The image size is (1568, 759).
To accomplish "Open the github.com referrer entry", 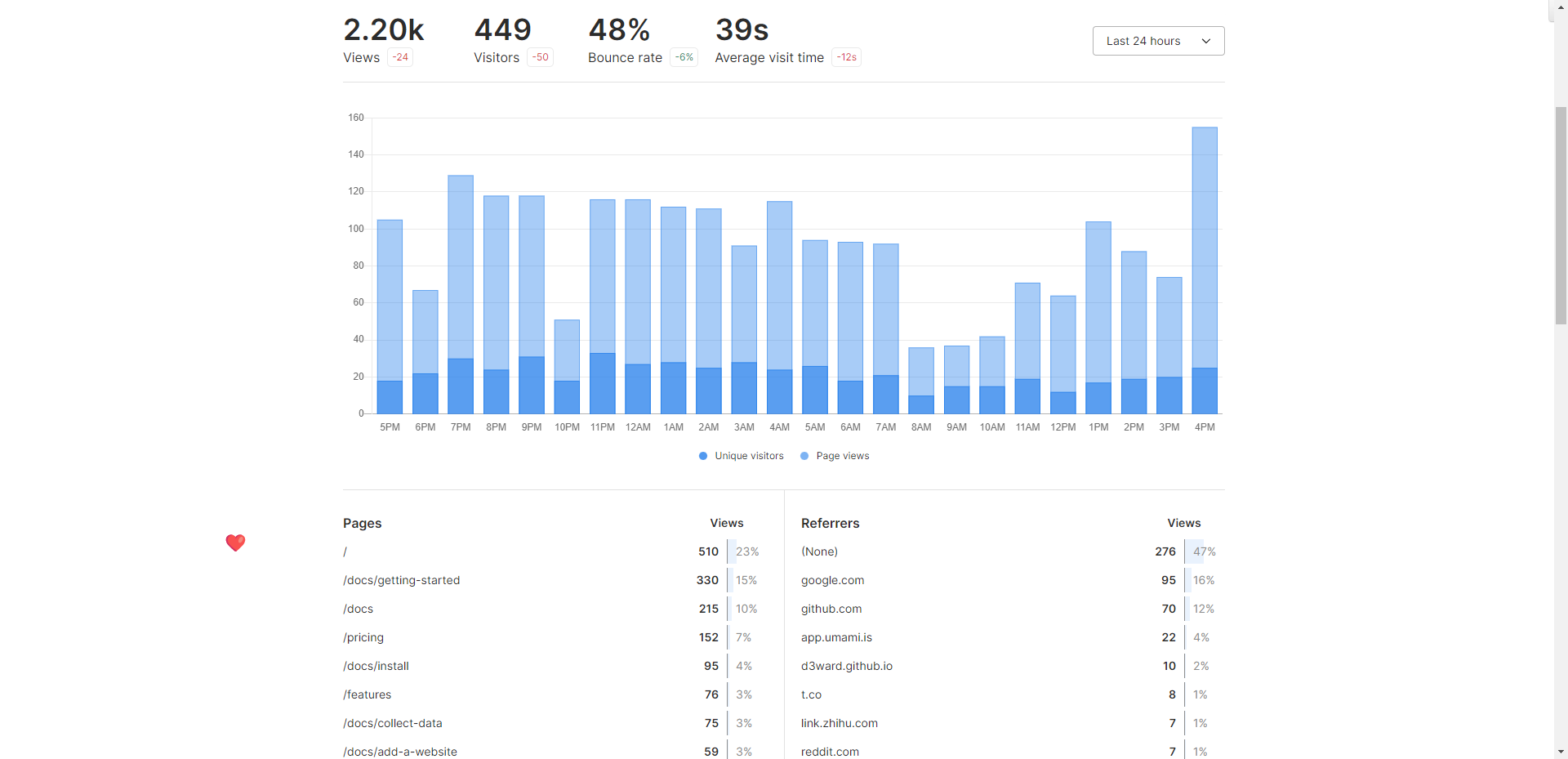I will 831,609.
